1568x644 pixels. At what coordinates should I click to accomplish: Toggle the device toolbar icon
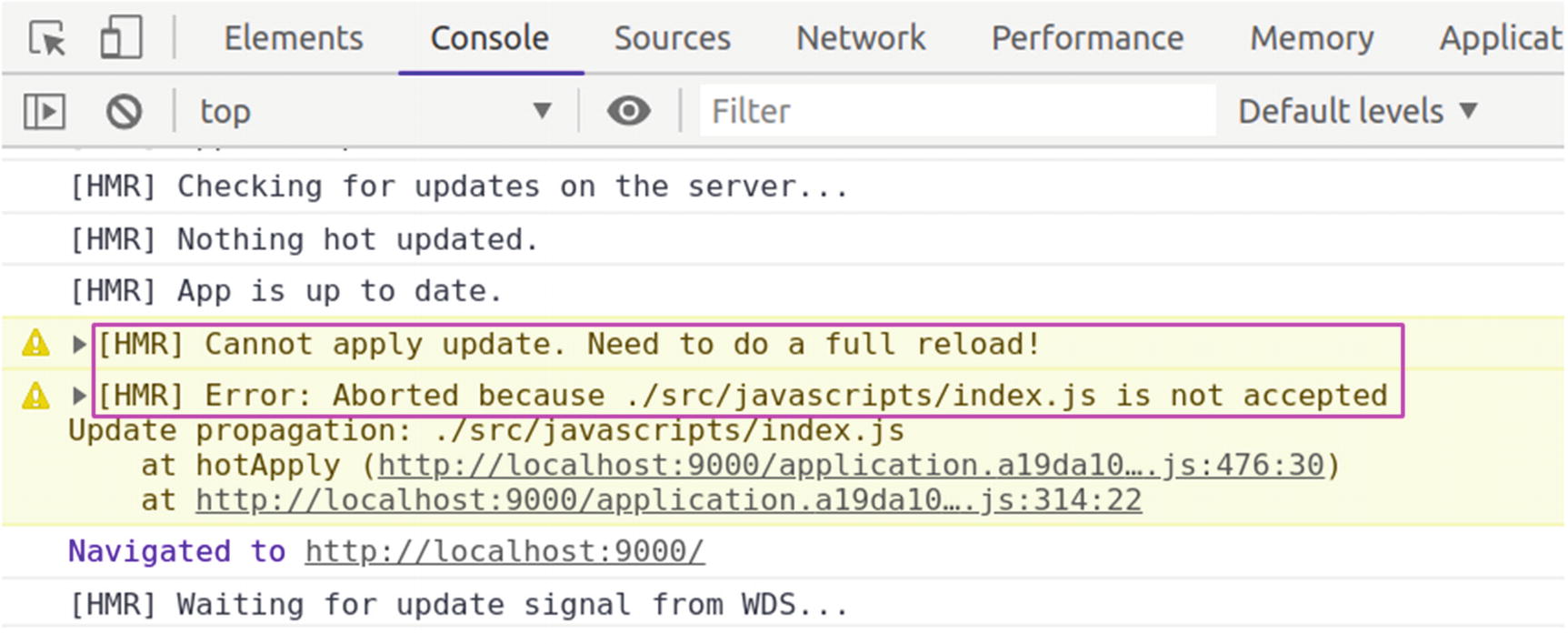tap(121, 39)
